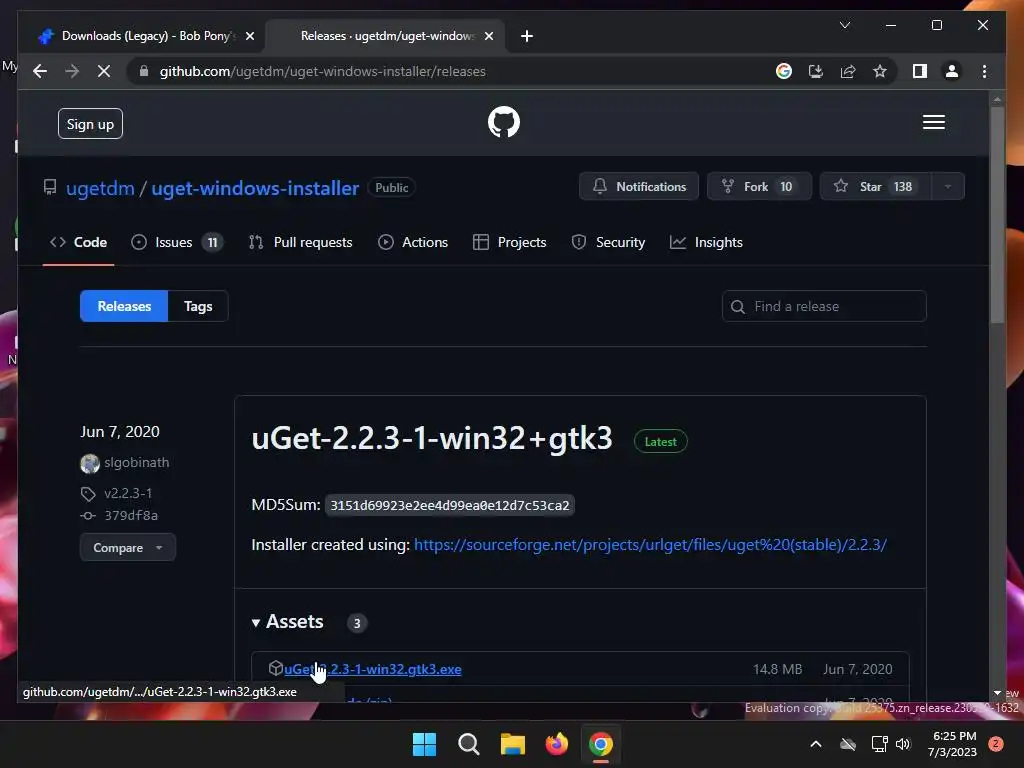The width and height of the screenshot is (1024, 768).
Task: Close the Releases ugetdm tab
Action: [488, 36]
